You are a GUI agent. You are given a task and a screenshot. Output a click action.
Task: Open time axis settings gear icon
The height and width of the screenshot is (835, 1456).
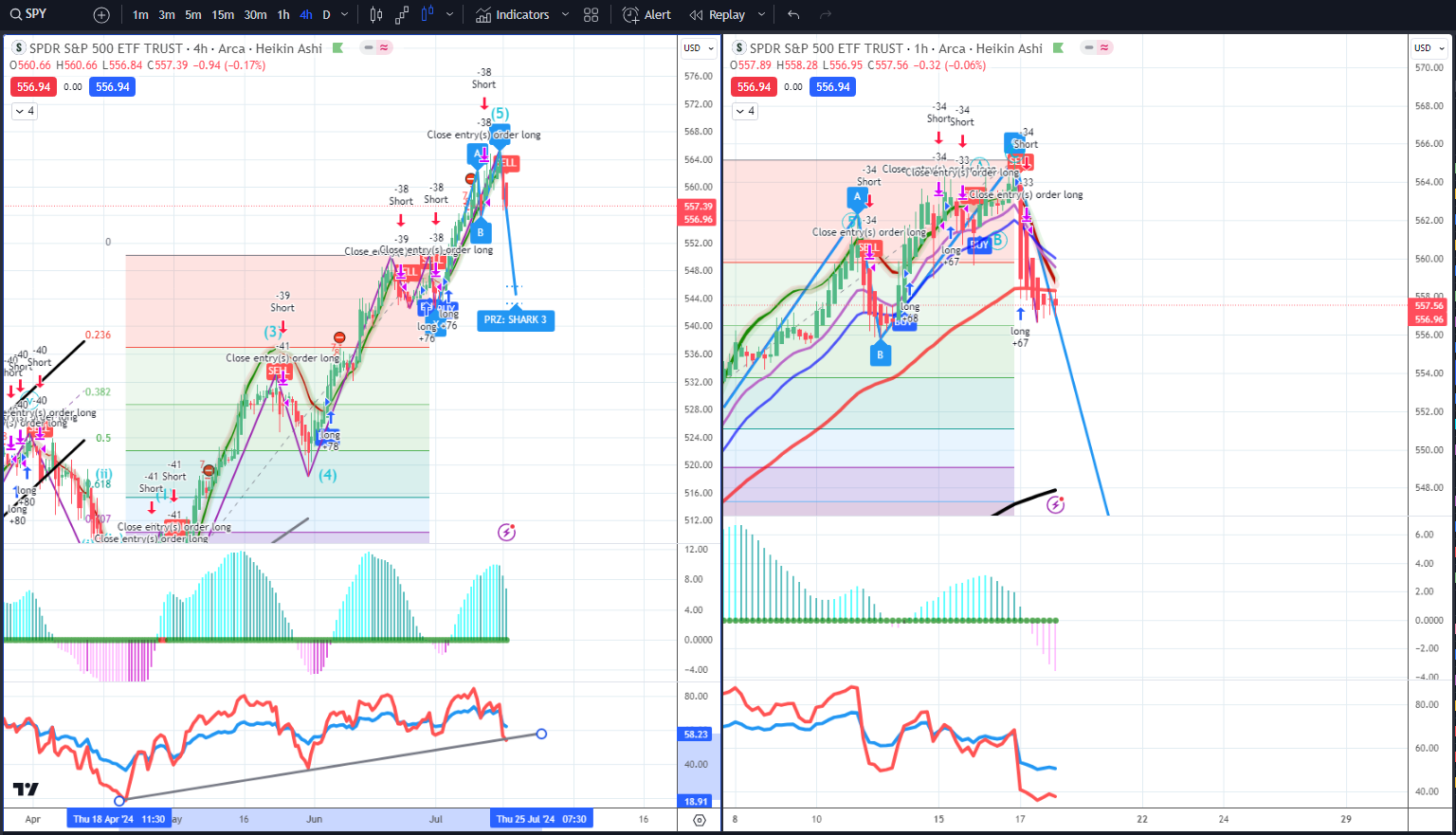tap(700, 820)
